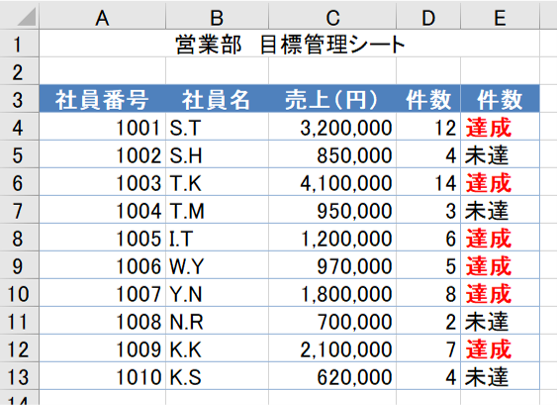557x405 pixels.
Task: Click the title cell 営業部 目標管理シート
Action: point(290,44)
